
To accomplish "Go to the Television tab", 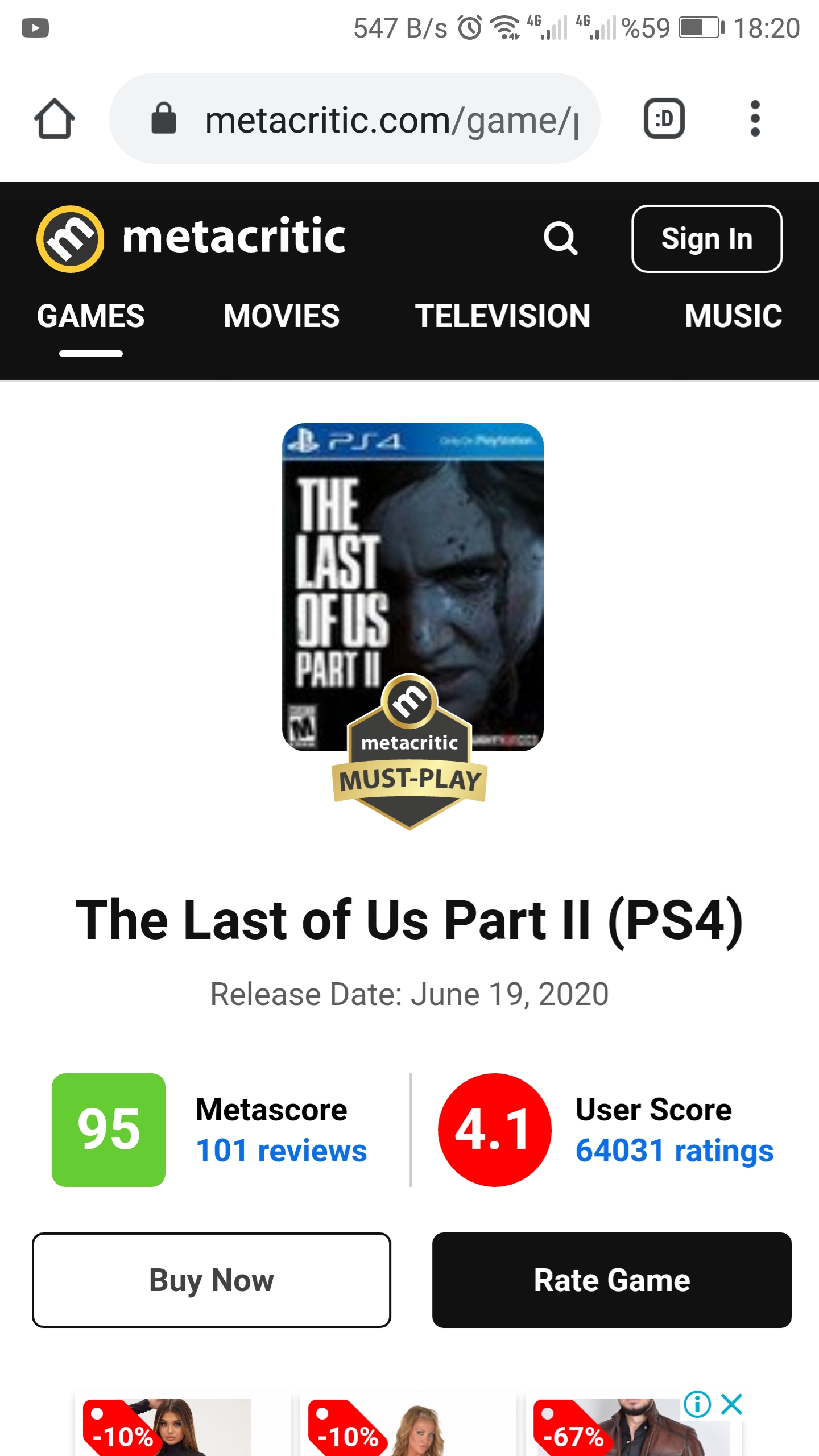I will coord(503,316).
